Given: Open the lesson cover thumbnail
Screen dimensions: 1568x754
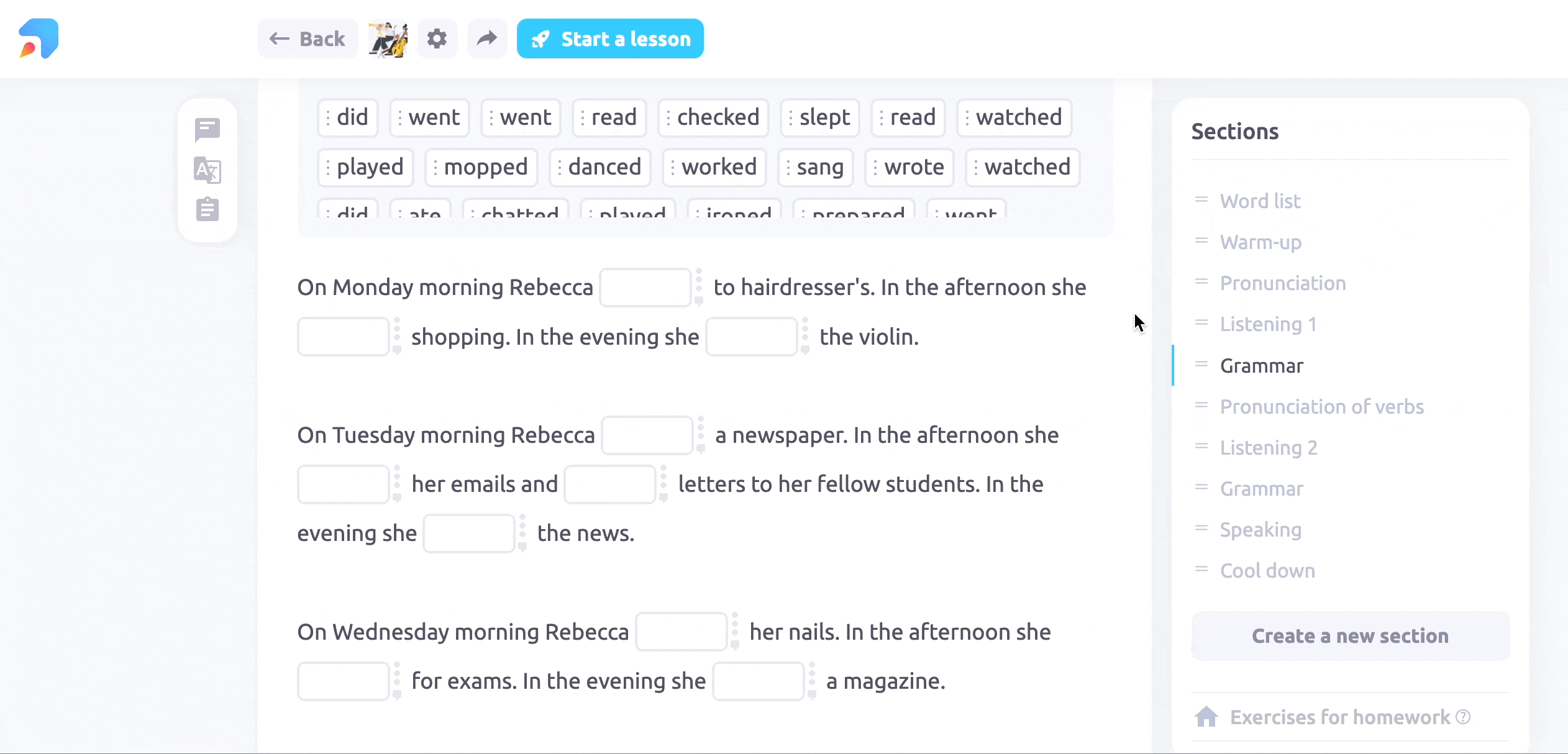Looking at the screenshot, I should tap(388, 39).
